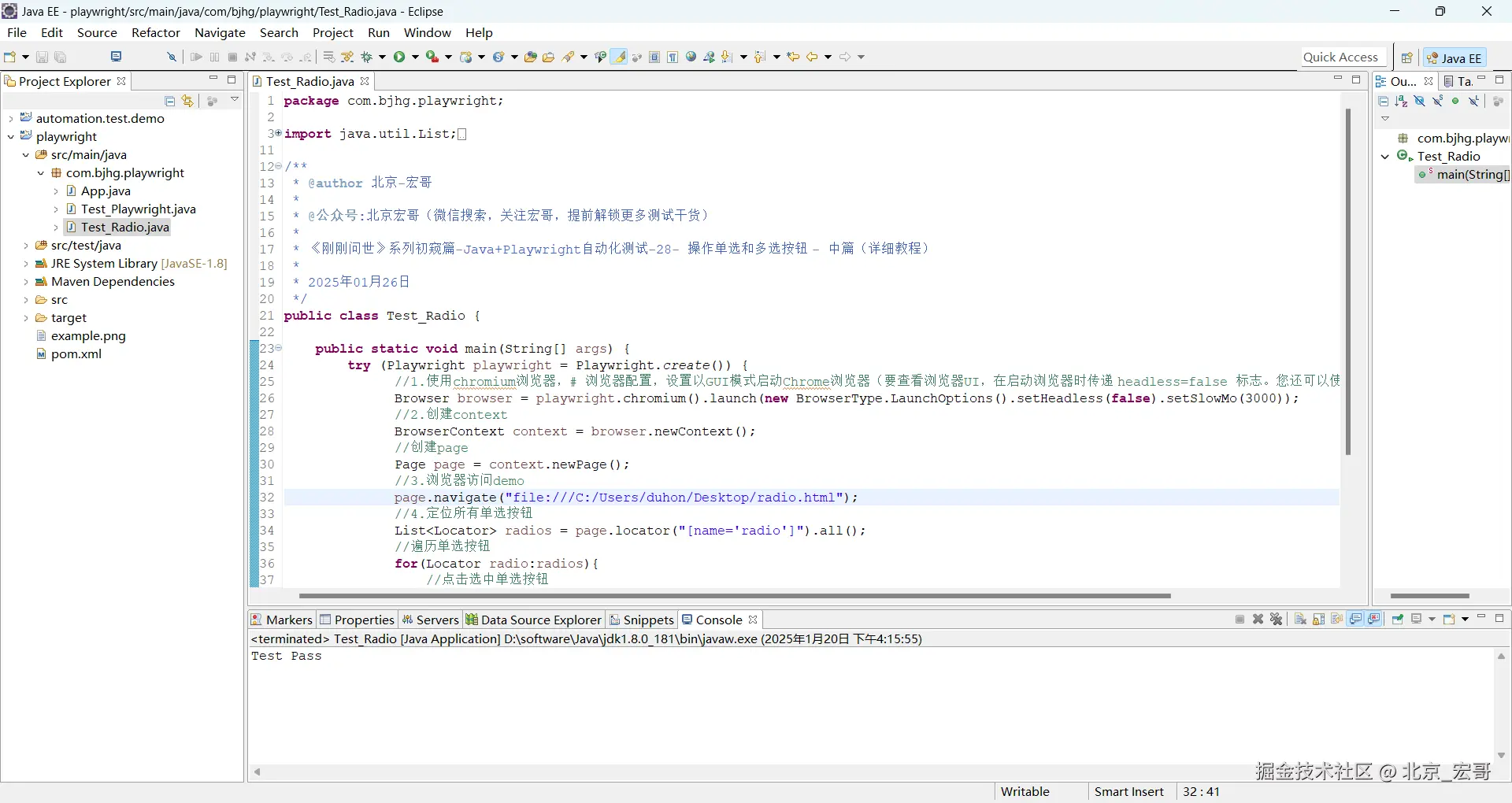Collapse the com.bjhg.playwright package

pyautogui.click(x=41, y=173)
